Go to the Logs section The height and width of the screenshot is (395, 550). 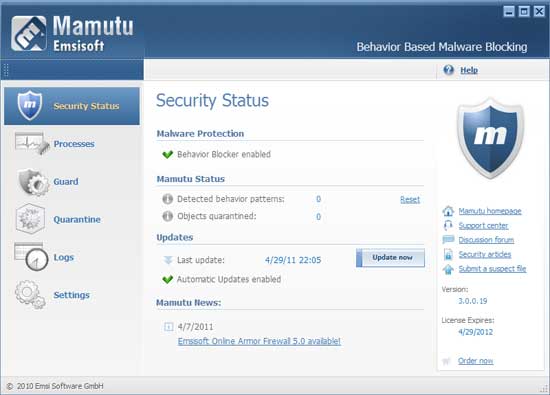[63, 257]
